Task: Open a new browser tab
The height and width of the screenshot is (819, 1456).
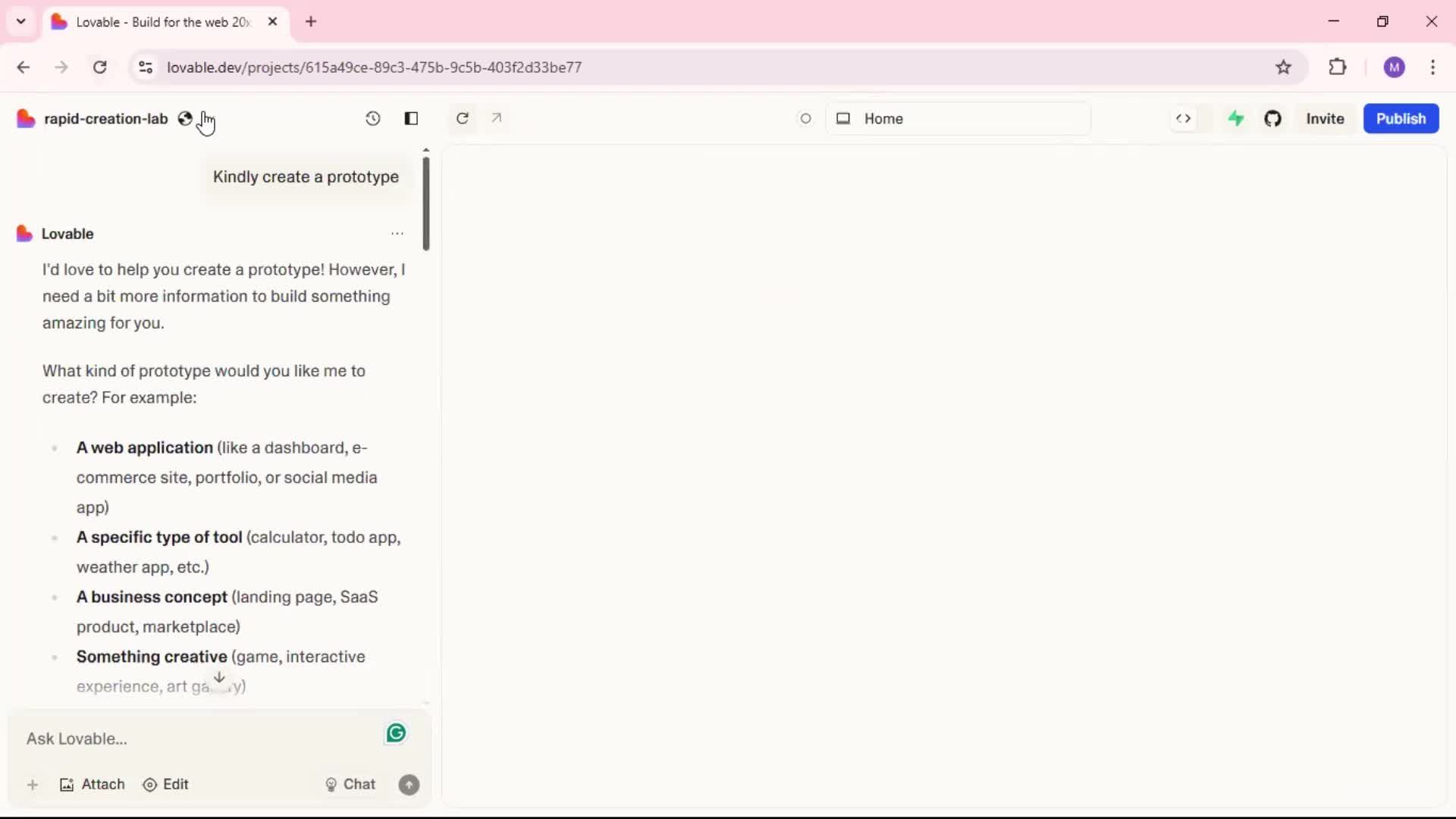Action: pyautogui.click(x=311, y=22)
